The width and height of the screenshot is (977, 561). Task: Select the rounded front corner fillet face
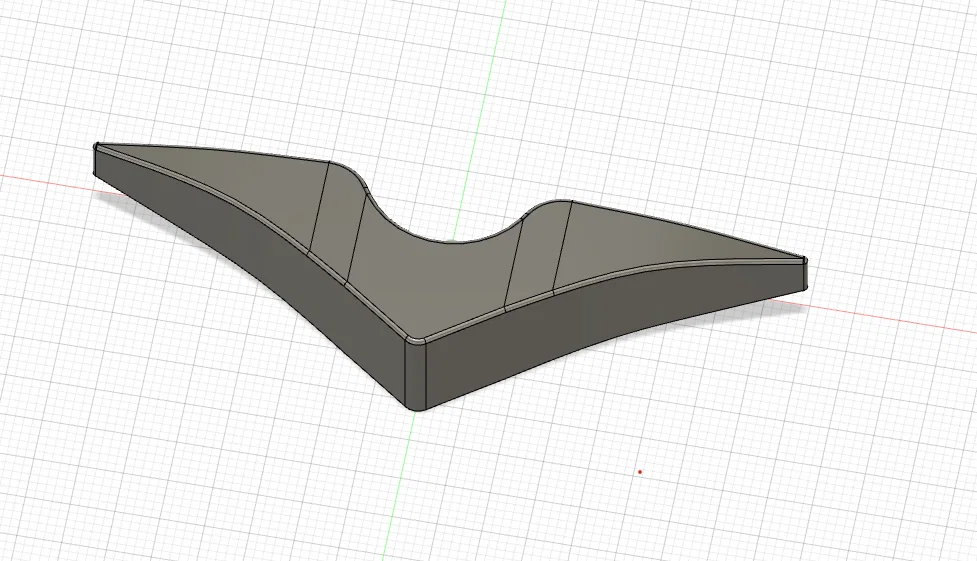(x=415, y=375)
